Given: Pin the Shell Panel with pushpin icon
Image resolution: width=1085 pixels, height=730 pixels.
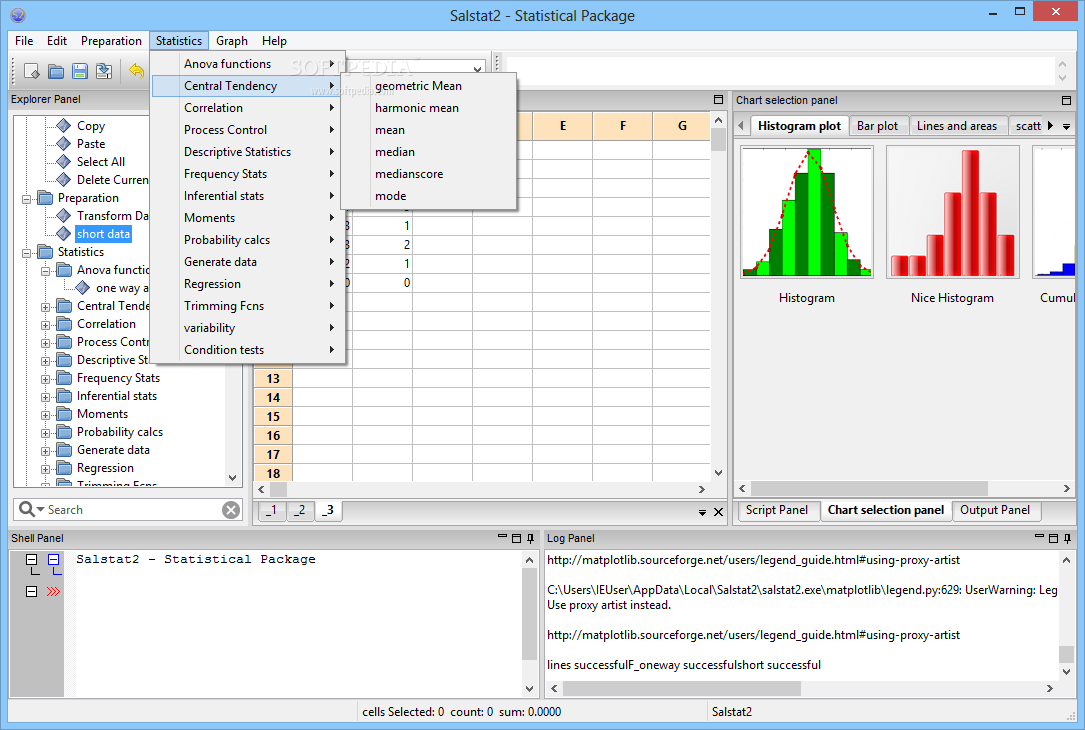Looking at the screenshot, I should (531, 538).
